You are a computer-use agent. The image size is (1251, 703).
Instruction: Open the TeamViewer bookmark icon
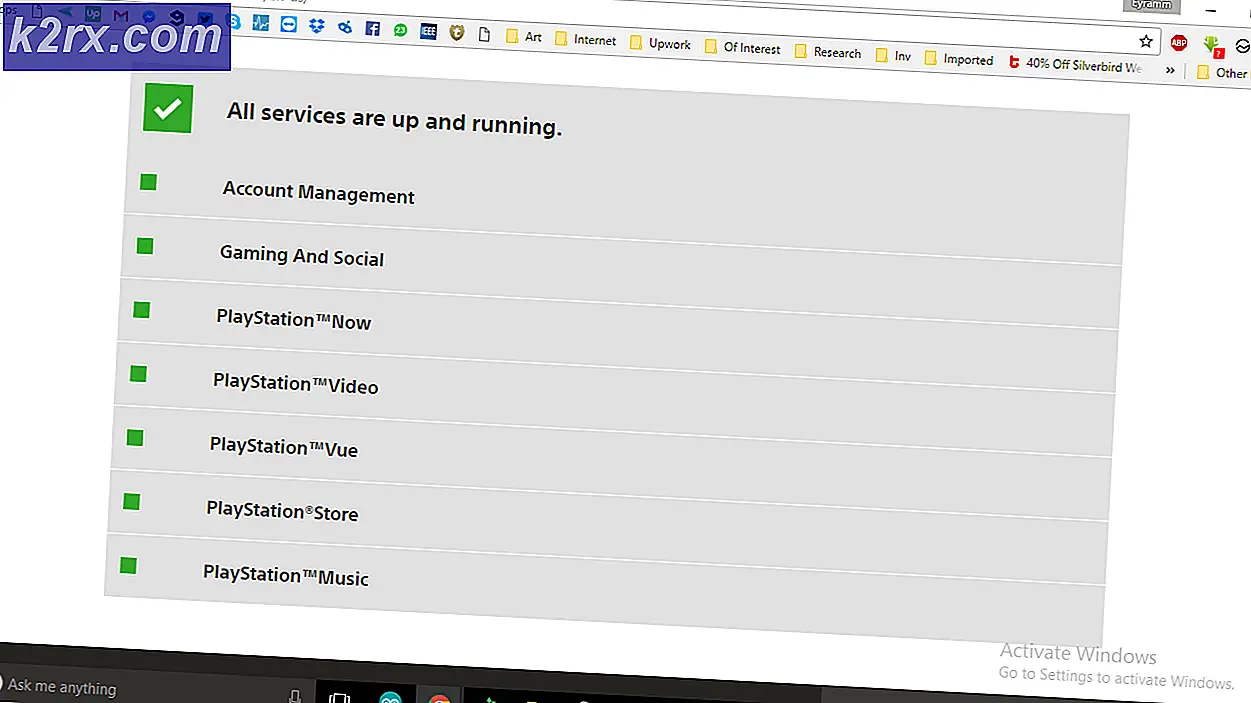289,24
